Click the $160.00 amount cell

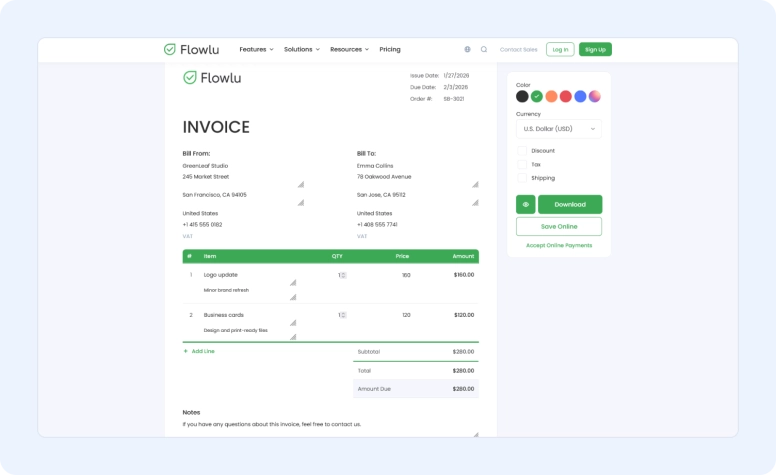[x=464, y=275]
